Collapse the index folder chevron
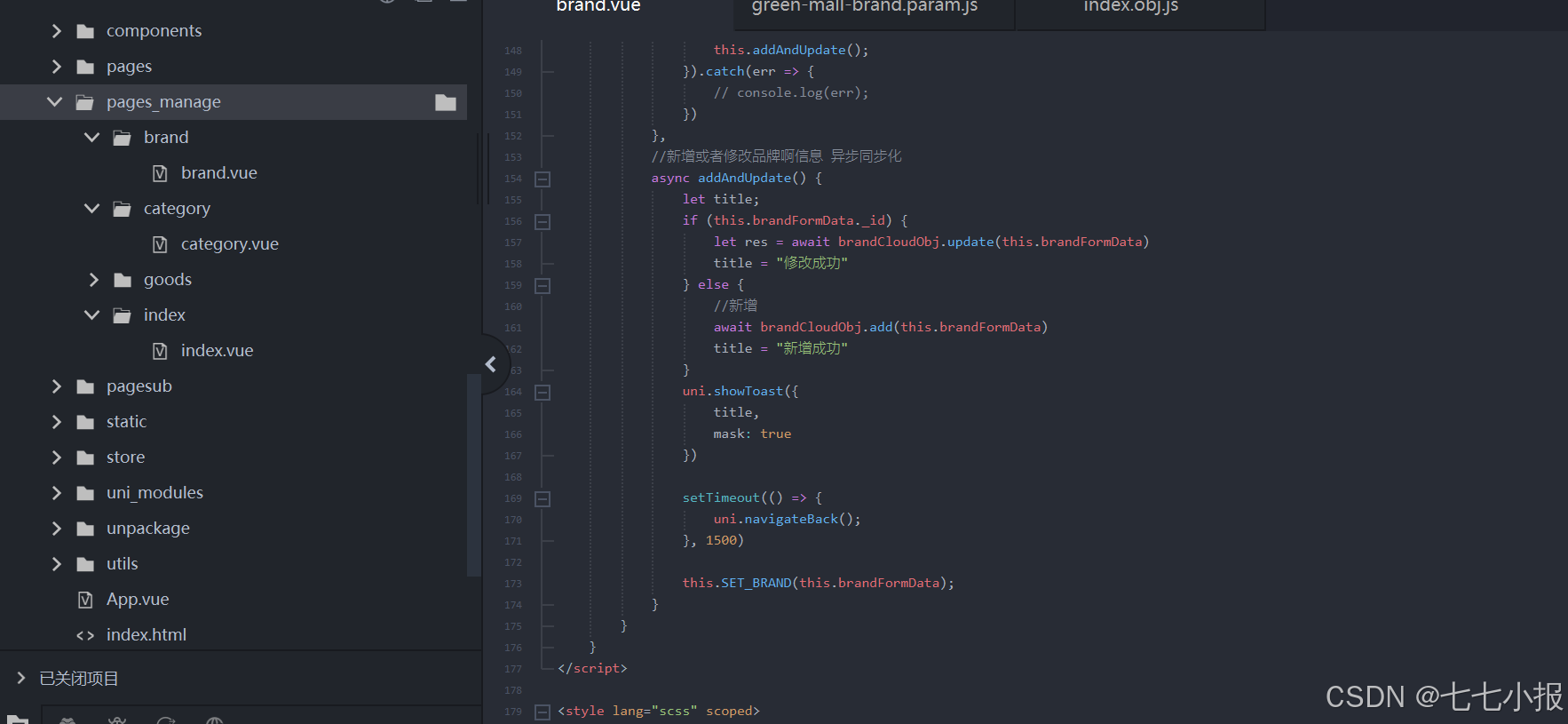This screenshot has height=724, width=1568. tap(92, 315)
